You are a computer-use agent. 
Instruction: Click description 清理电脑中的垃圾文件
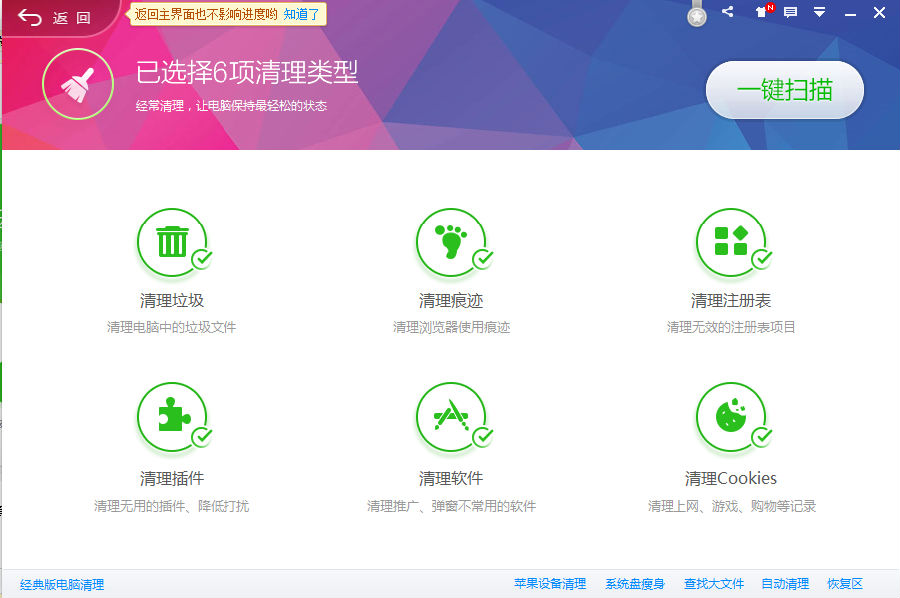tap(172, 327)
